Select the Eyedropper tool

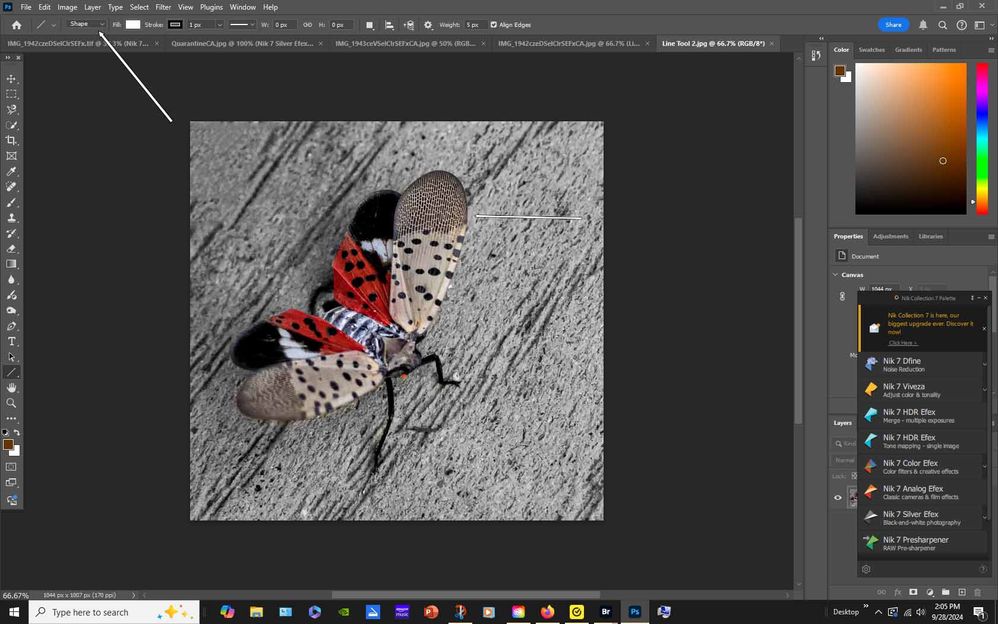pyautogui.click(x=12, y=171)
